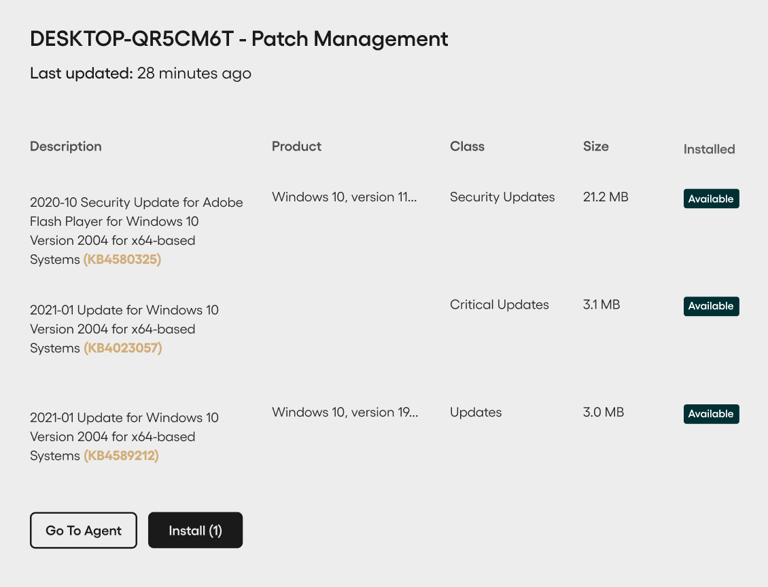The width and height of the screenshot is (768, 587).
Task: Sort by the Description column header
Action: click(x=66, y=146)
